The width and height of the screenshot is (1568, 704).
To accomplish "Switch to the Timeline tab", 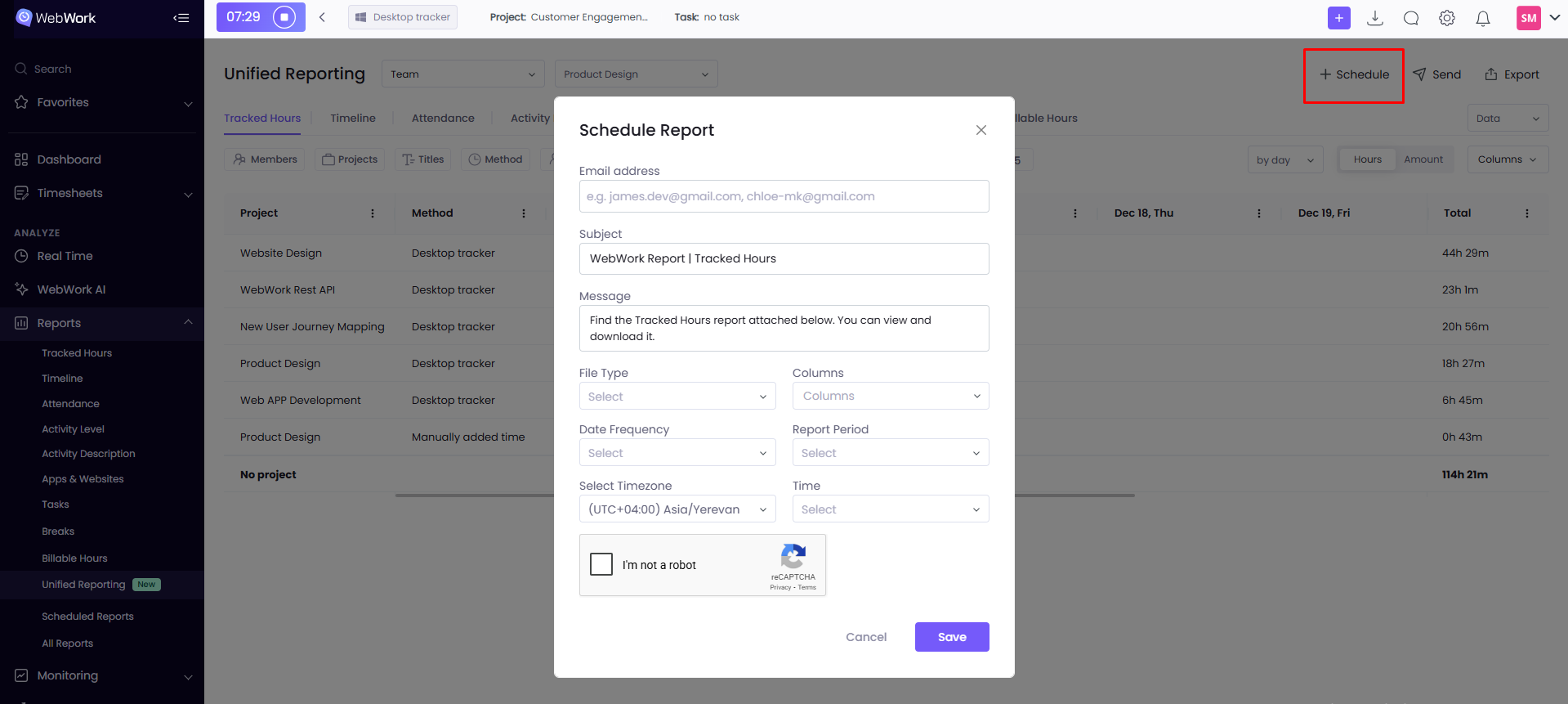I will pyautogui.click(x=353, y=119).
